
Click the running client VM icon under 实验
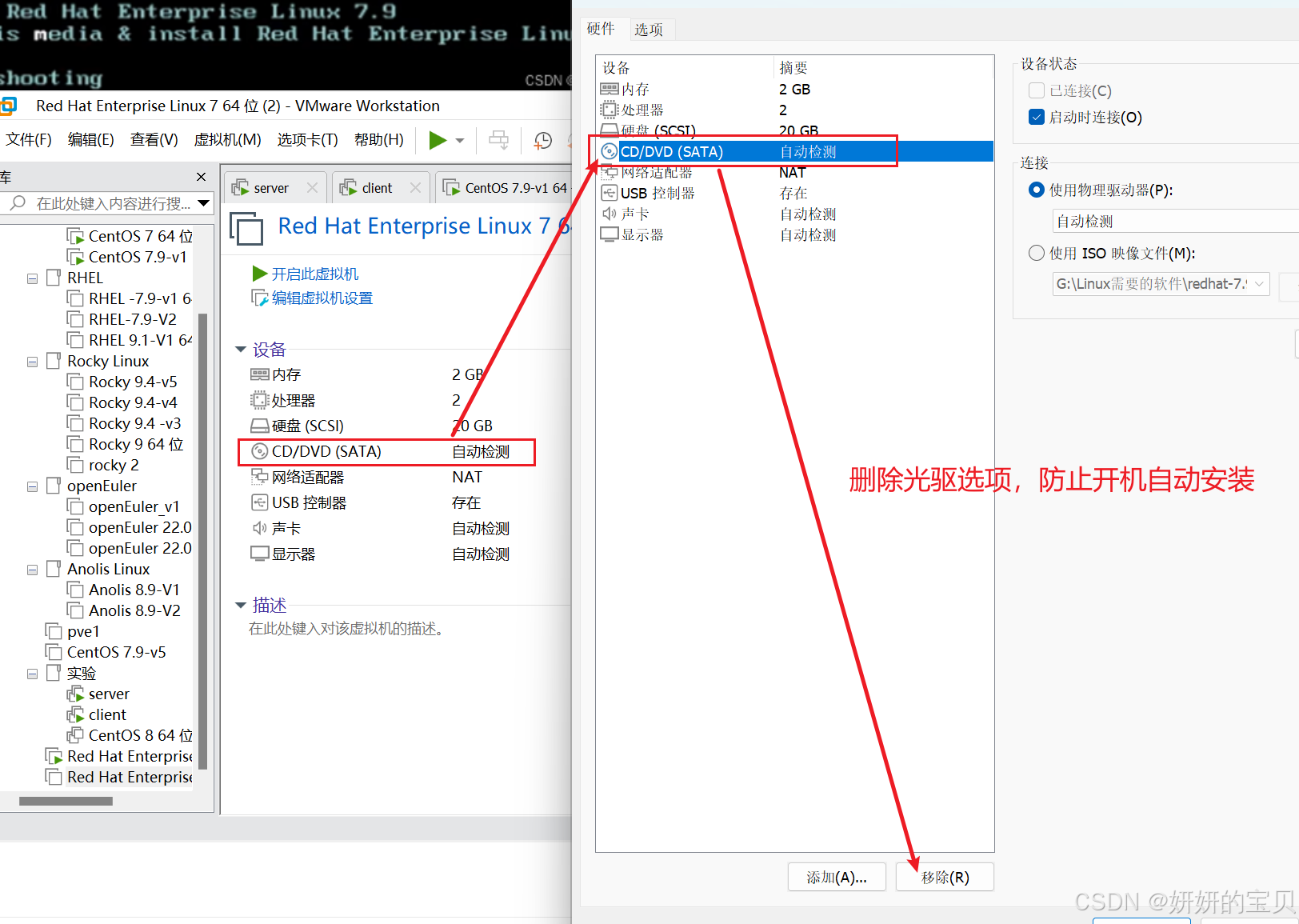(x=76, y=714)
